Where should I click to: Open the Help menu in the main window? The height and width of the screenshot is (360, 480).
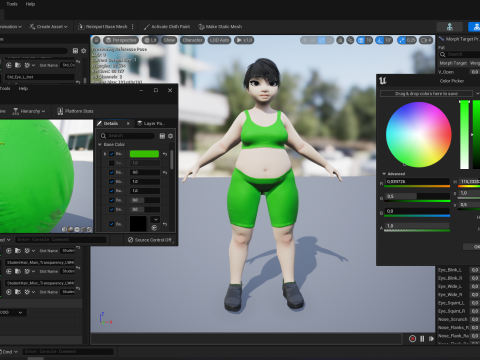click(30, 4)
